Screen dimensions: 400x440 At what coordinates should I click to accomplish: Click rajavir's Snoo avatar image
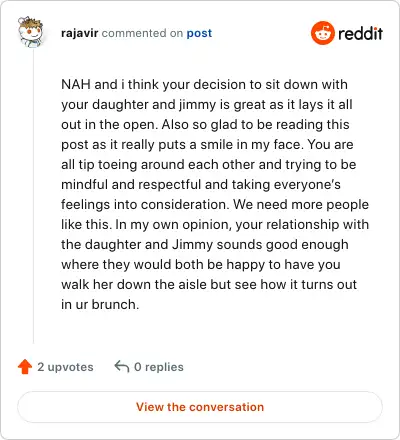tap(31, 32)
